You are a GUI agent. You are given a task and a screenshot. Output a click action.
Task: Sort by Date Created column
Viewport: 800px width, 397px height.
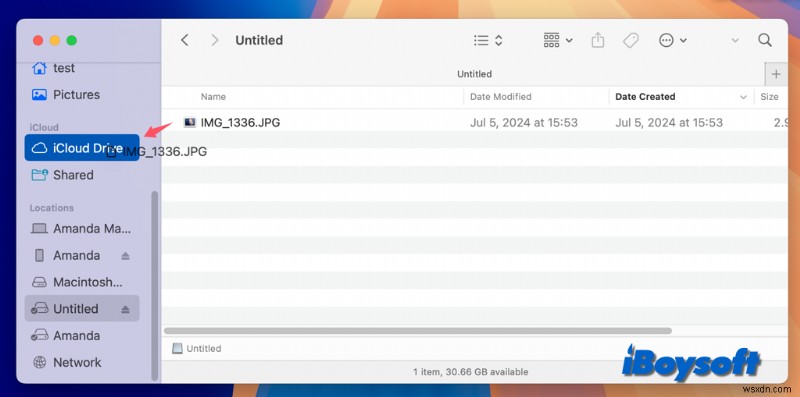[645, 96]
